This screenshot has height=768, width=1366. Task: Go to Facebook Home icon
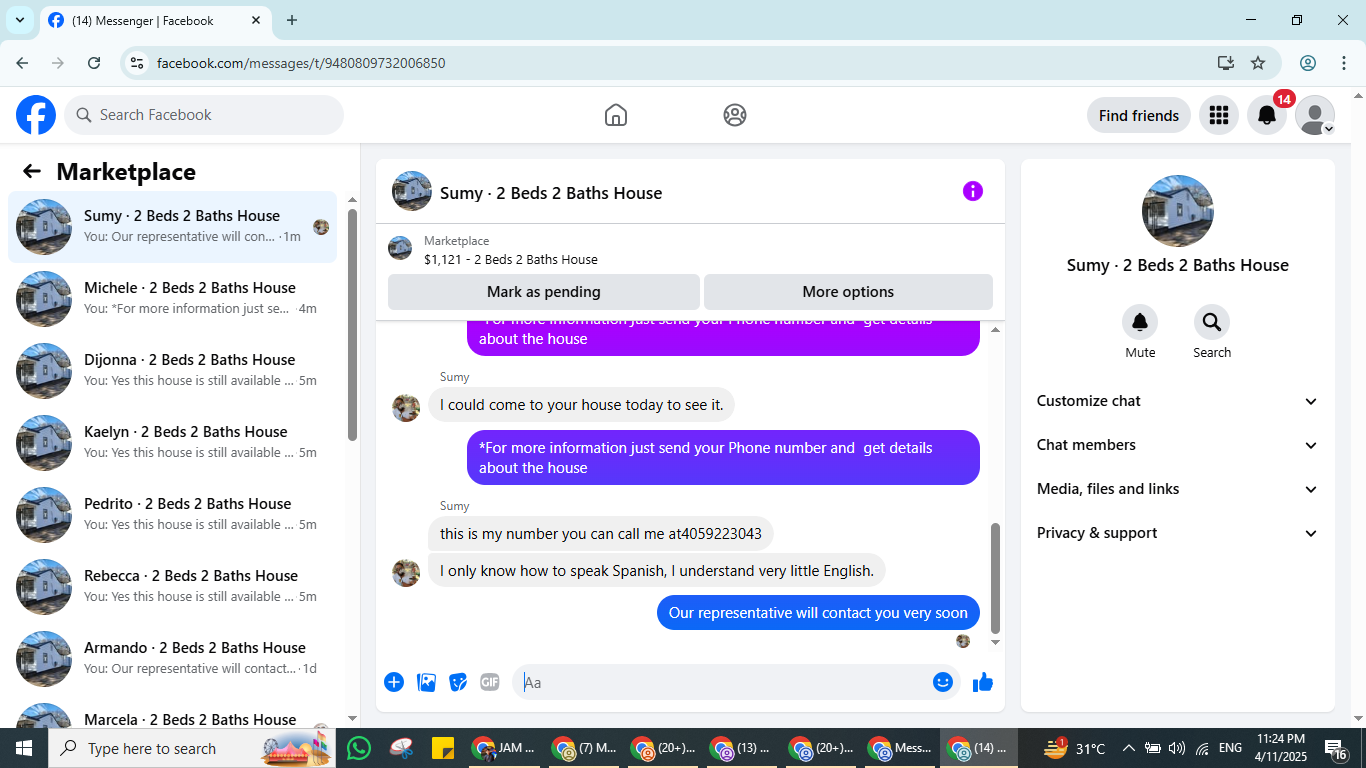pyautogui.click(x=616, y=115)
